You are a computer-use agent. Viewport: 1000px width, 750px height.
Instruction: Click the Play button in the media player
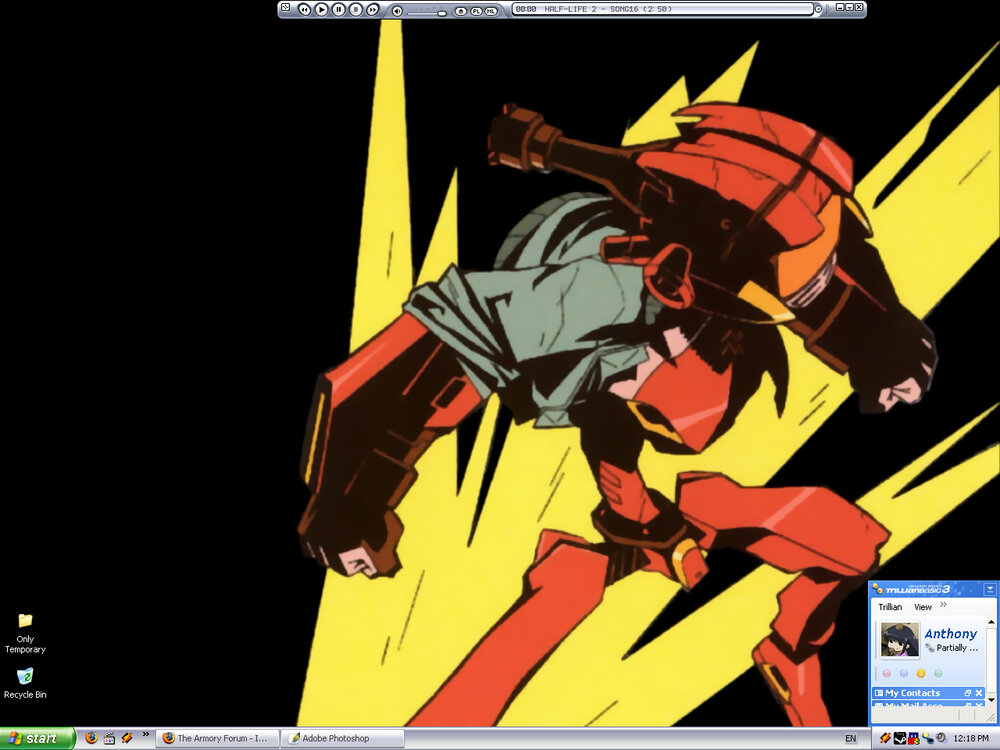click(321, 9)
